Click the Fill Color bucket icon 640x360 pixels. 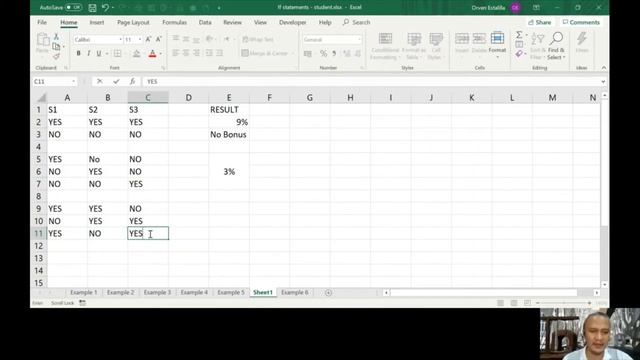pyautogui.click(x=137, y=53)
